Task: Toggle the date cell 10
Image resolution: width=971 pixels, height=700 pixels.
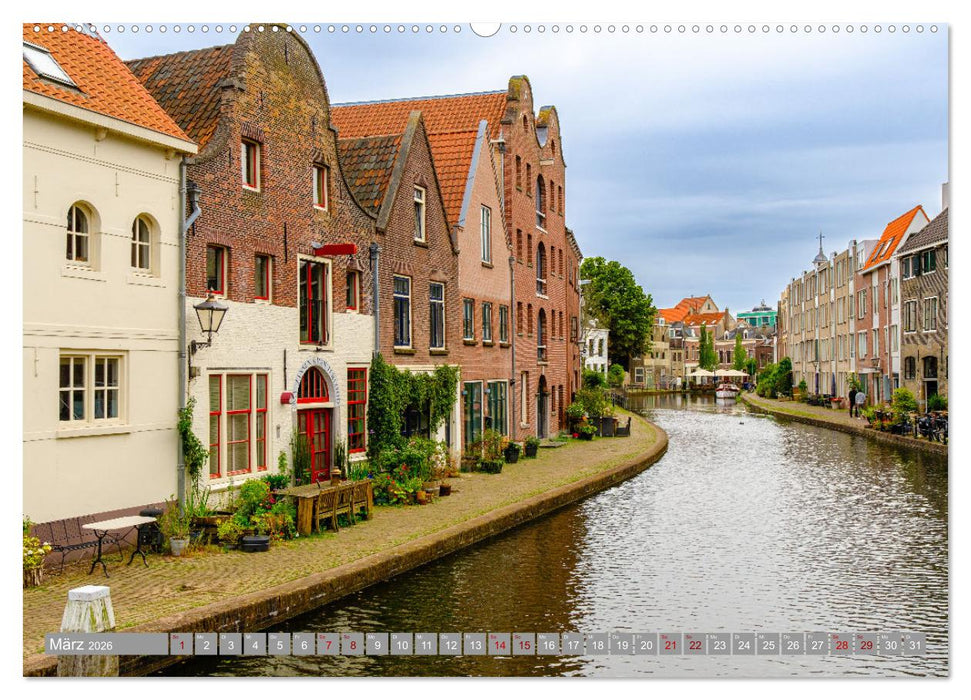Action: [x=401, y=646]
